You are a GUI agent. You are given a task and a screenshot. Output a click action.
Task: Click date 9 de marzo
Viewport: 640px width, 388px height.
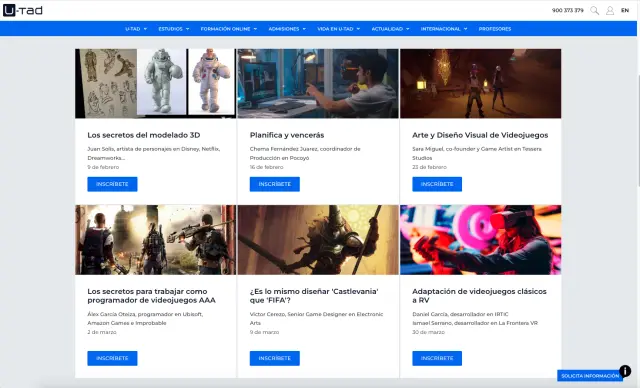[x=264, y=333]
